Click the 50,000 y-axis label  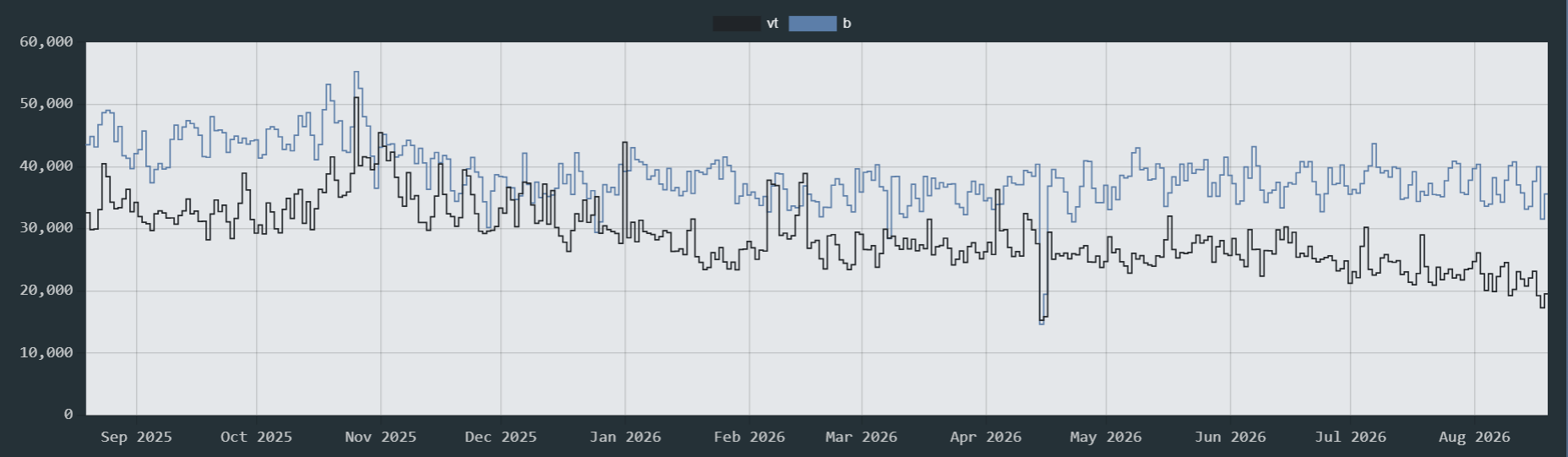tap(46, 104)
